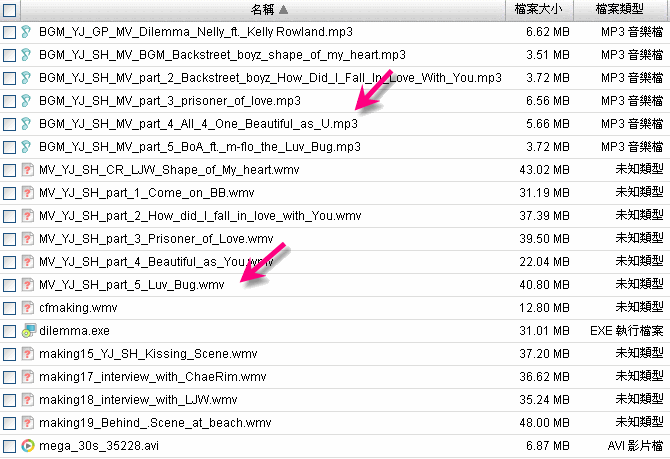Open file BGM_YJ_SH_MV_part_4_All_4_One_Beautiful_as_U.mp3

198,124
